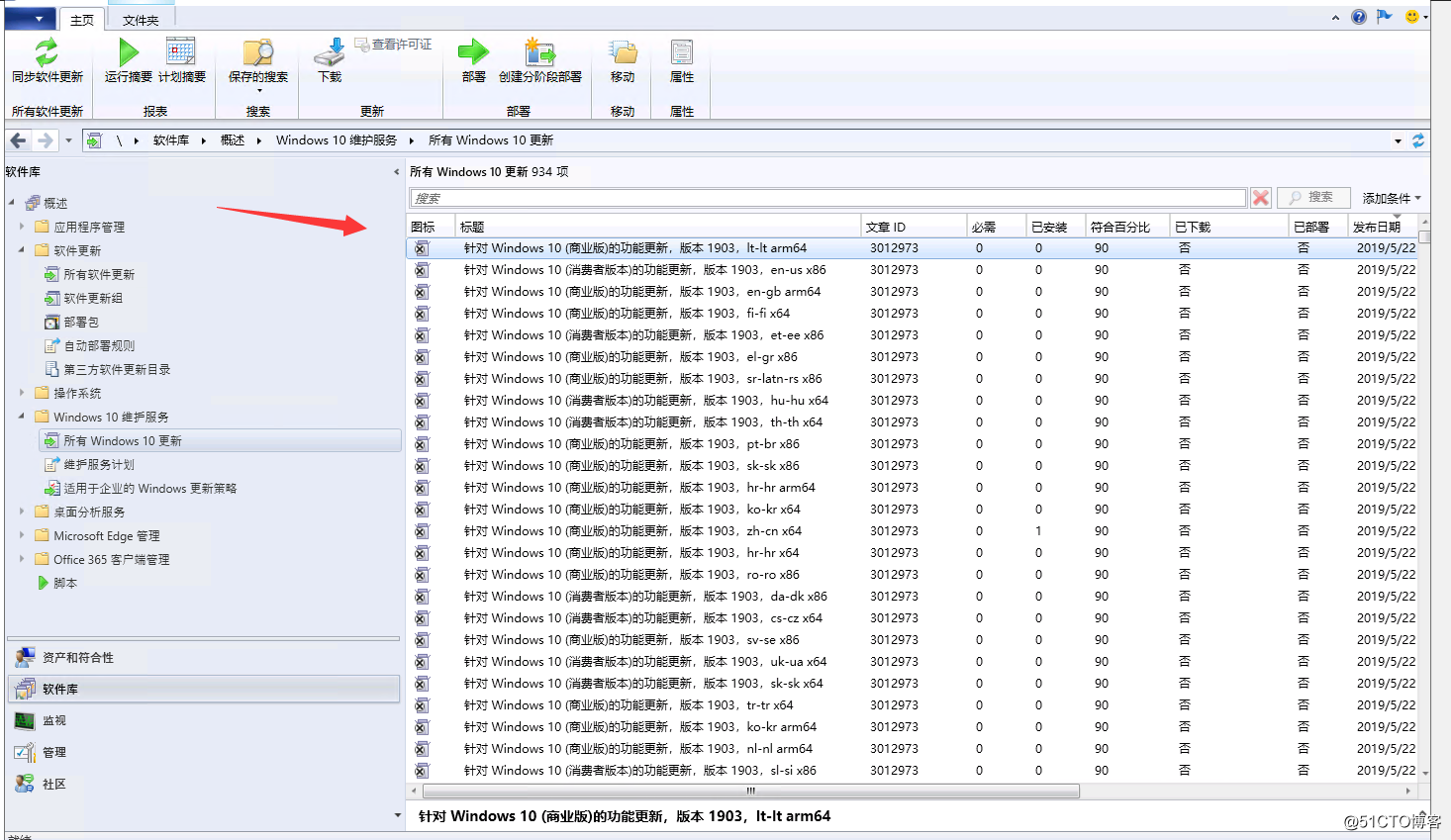Viewport: 1451px width, 840px height.
Task: Click the Synchronize Software Updates (同步软件更新) icon
Action: pyautogui.click(x=47, y=51)
